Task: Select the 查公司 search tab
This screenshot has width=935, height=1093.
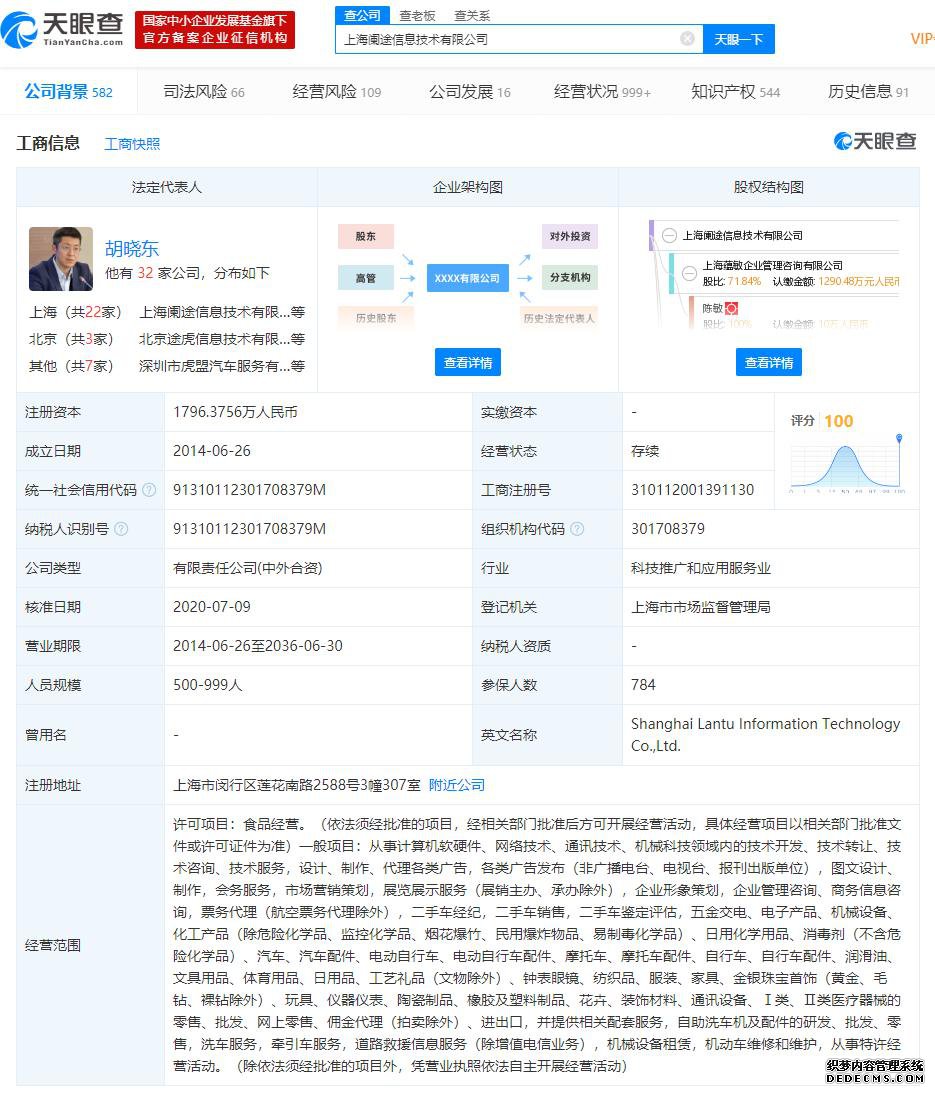Action: pyautogui.click(x=363, y=15)
